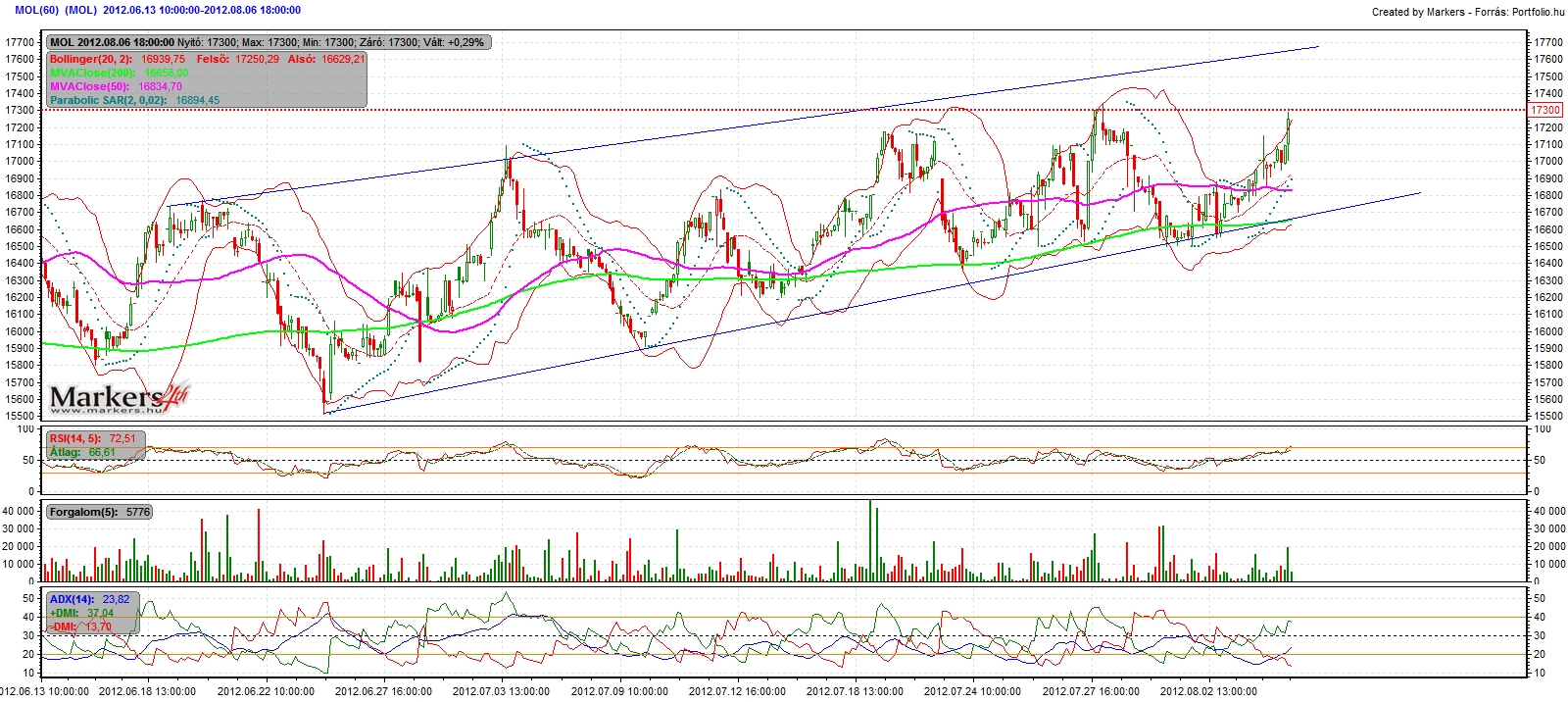1568x702 pixels.
Task: Select the green MVAClose(200) legend label
Action: [x=92, y=73]
